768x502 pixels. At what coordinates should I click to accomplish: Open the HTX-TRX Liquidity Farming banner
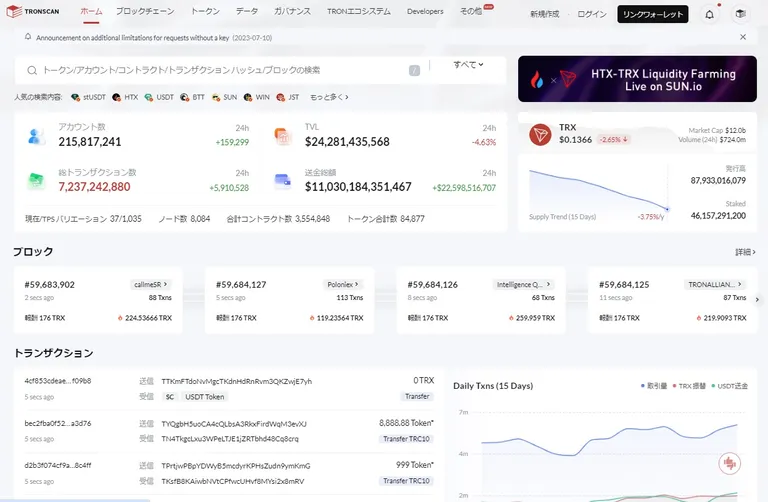[x=637, y=79]
